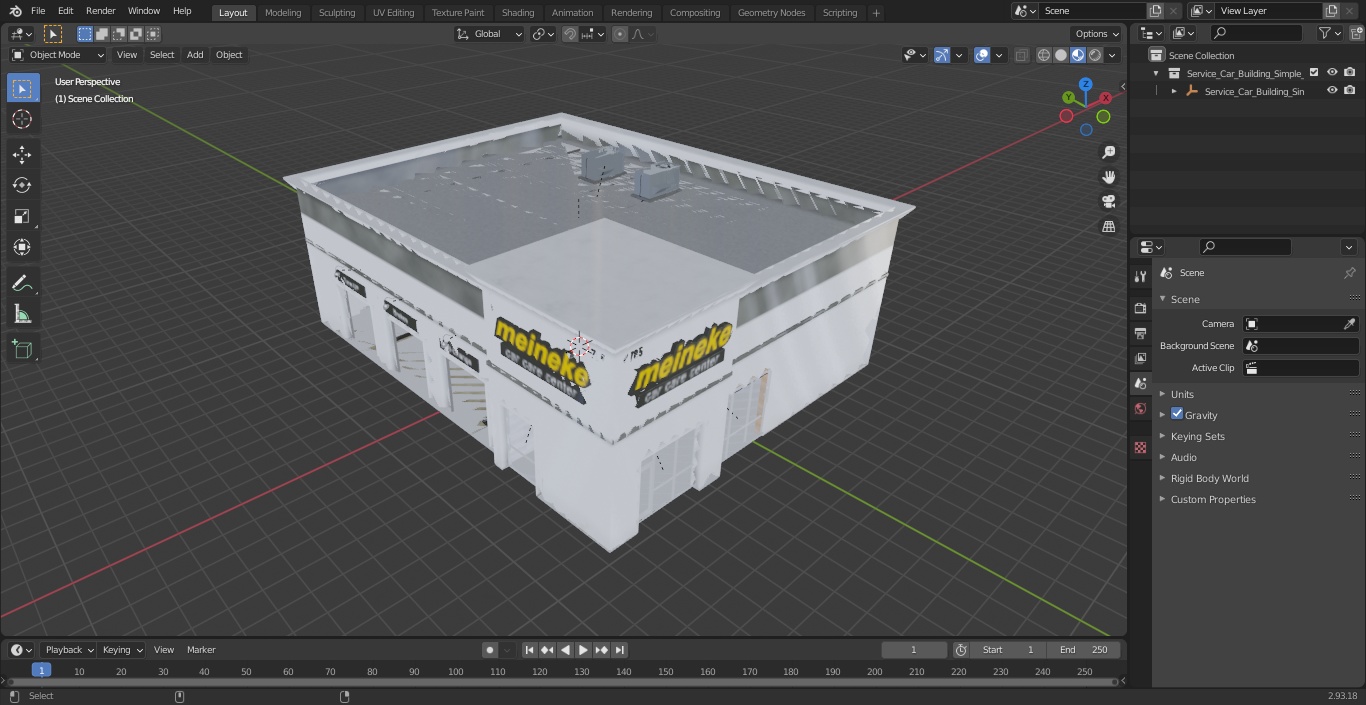Select the Move tool
This screenshot has height=705, width=1366.
tap(22, 154)
